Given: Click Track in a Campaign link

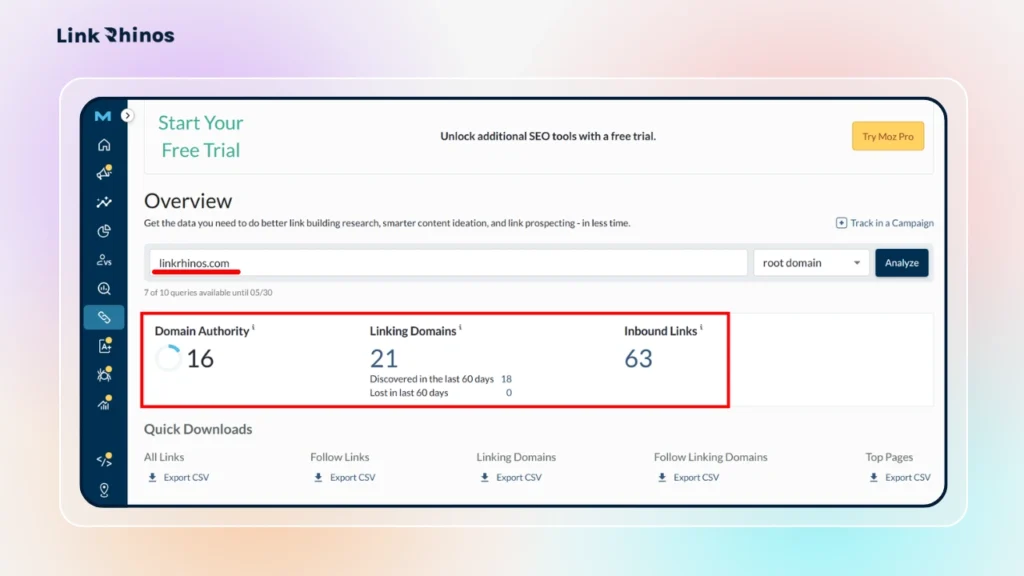Looking at the screenshot, I should click(891, 223).
